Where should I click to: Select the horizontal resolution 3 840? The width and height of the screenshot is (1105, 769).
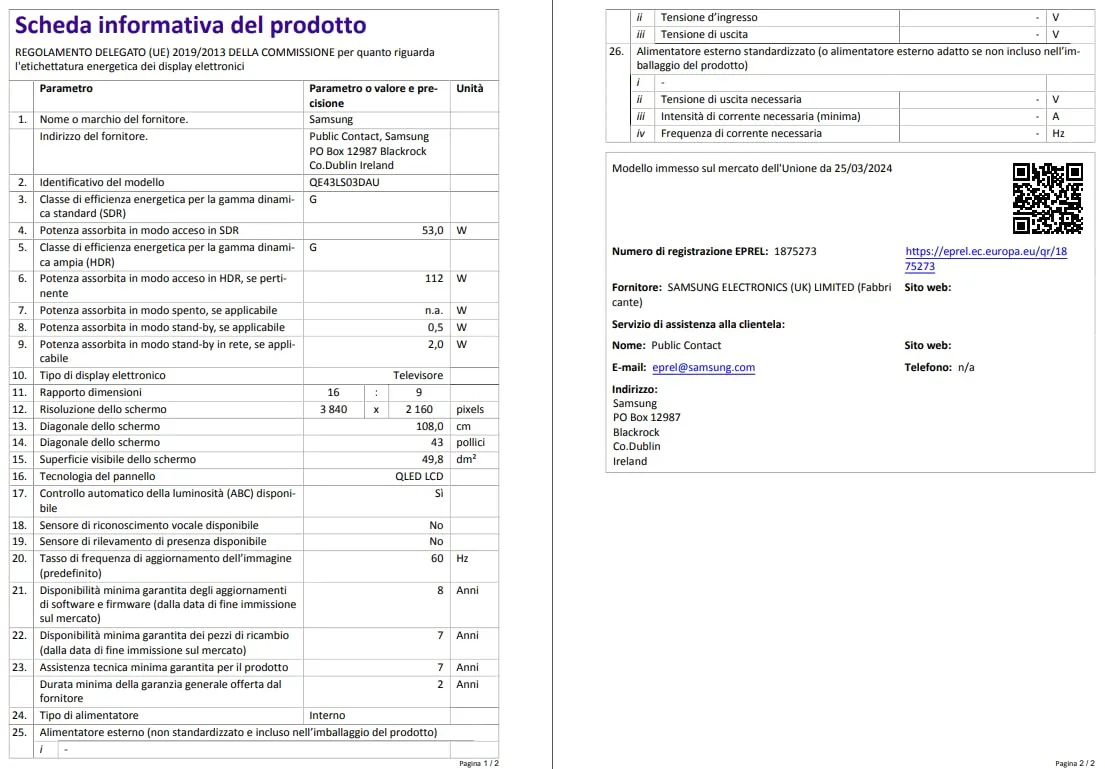coord(333,410)
